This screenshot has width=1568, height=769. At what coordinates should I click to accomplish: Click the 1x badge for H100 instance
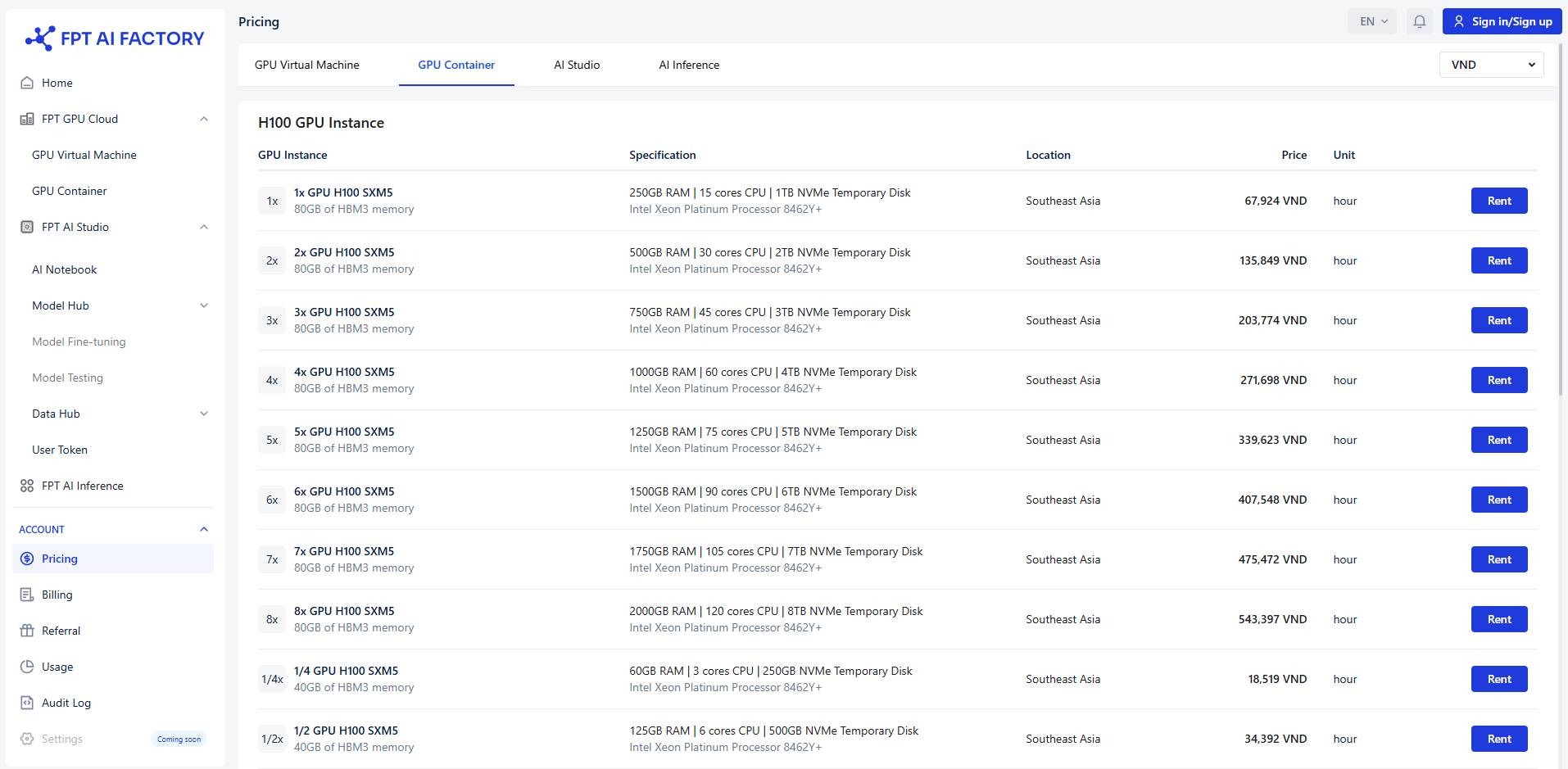pyautogui.click(x=272, y=201)
